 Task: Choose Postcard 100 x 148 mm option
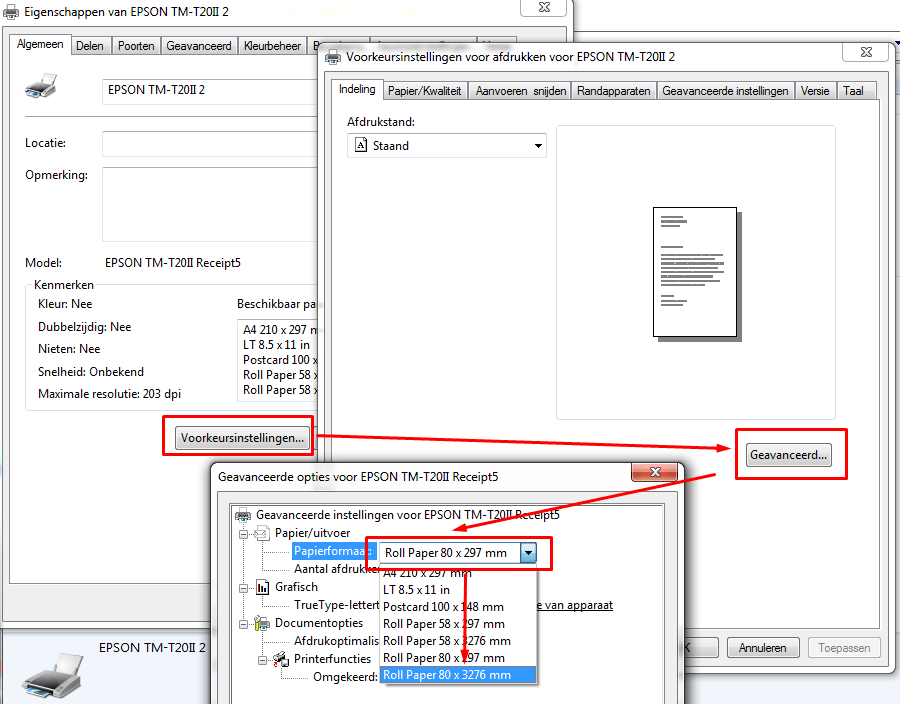(443, 607)
